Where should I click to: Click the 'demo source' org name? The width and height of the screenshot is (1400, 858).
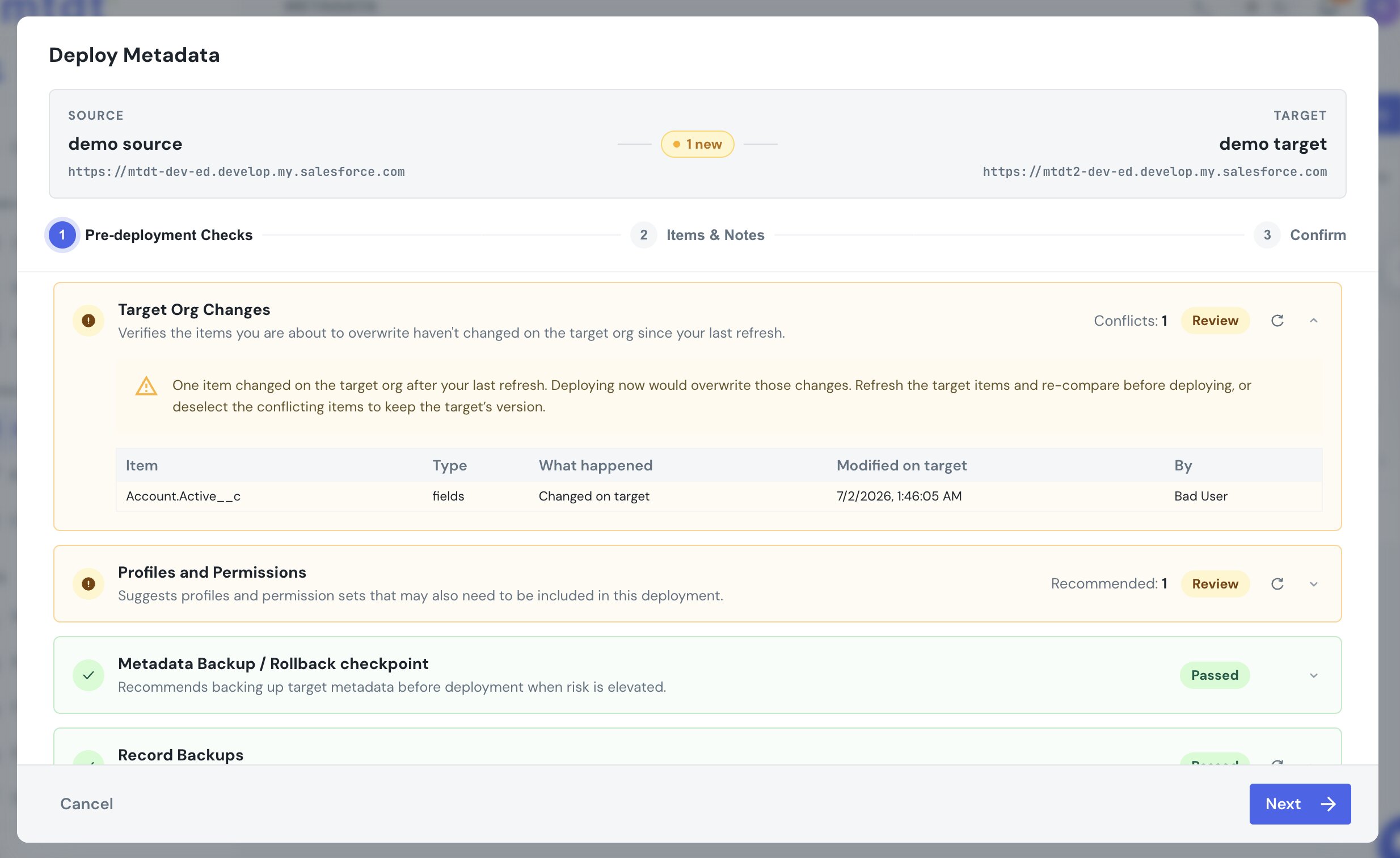125,144
